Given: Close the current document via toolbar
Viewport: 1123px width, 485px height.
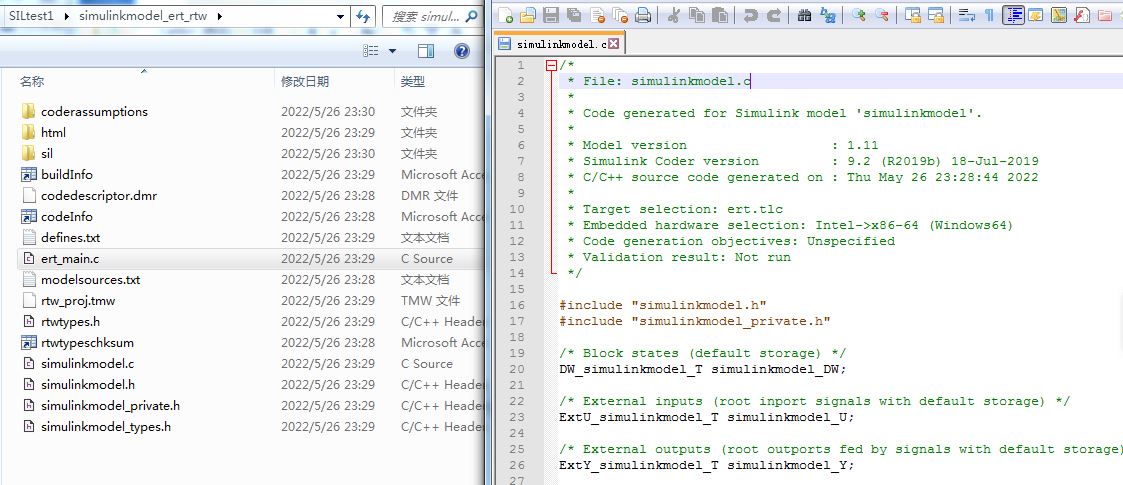Looking at the screenshot, I should (597, 14).
